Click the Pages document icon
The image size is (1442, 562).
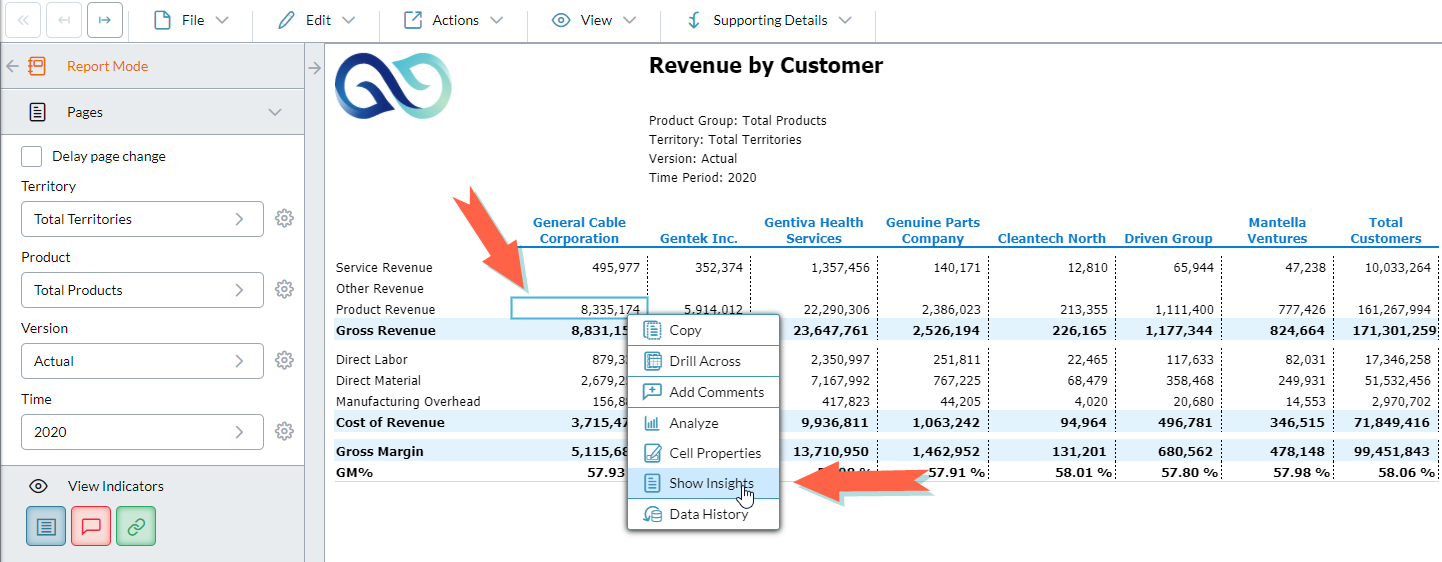coord(37,112)
